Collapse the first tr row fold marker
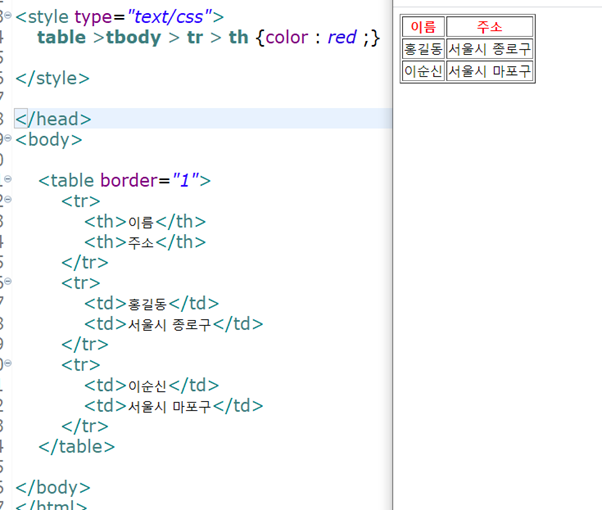The width and height of the screenshot is (602, 510). click(x=8, y=199)
